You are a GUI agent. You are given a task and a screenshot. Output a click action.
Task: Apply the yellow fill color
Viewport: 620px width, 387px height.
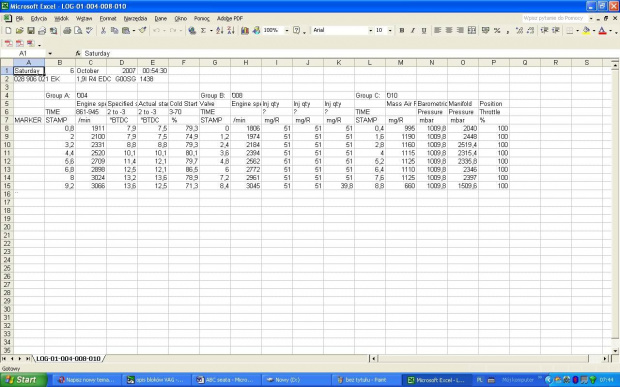click(586, 30)
